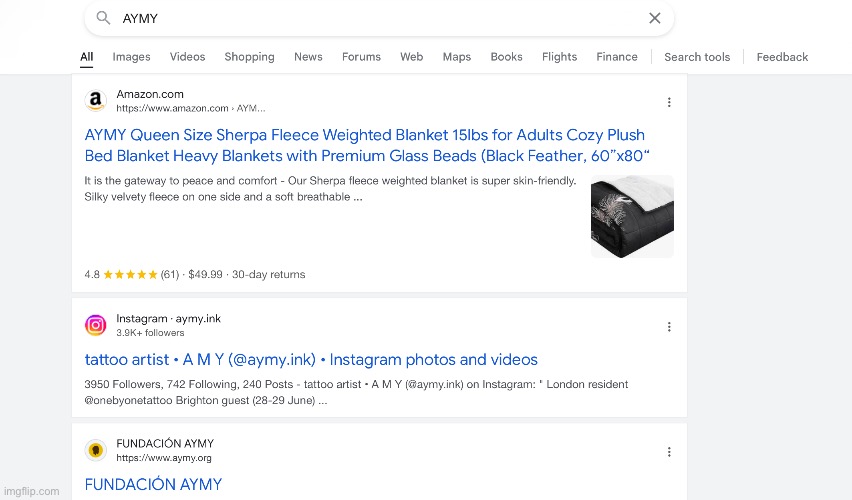Open the three-dot menu on the Amazon result

669,102
